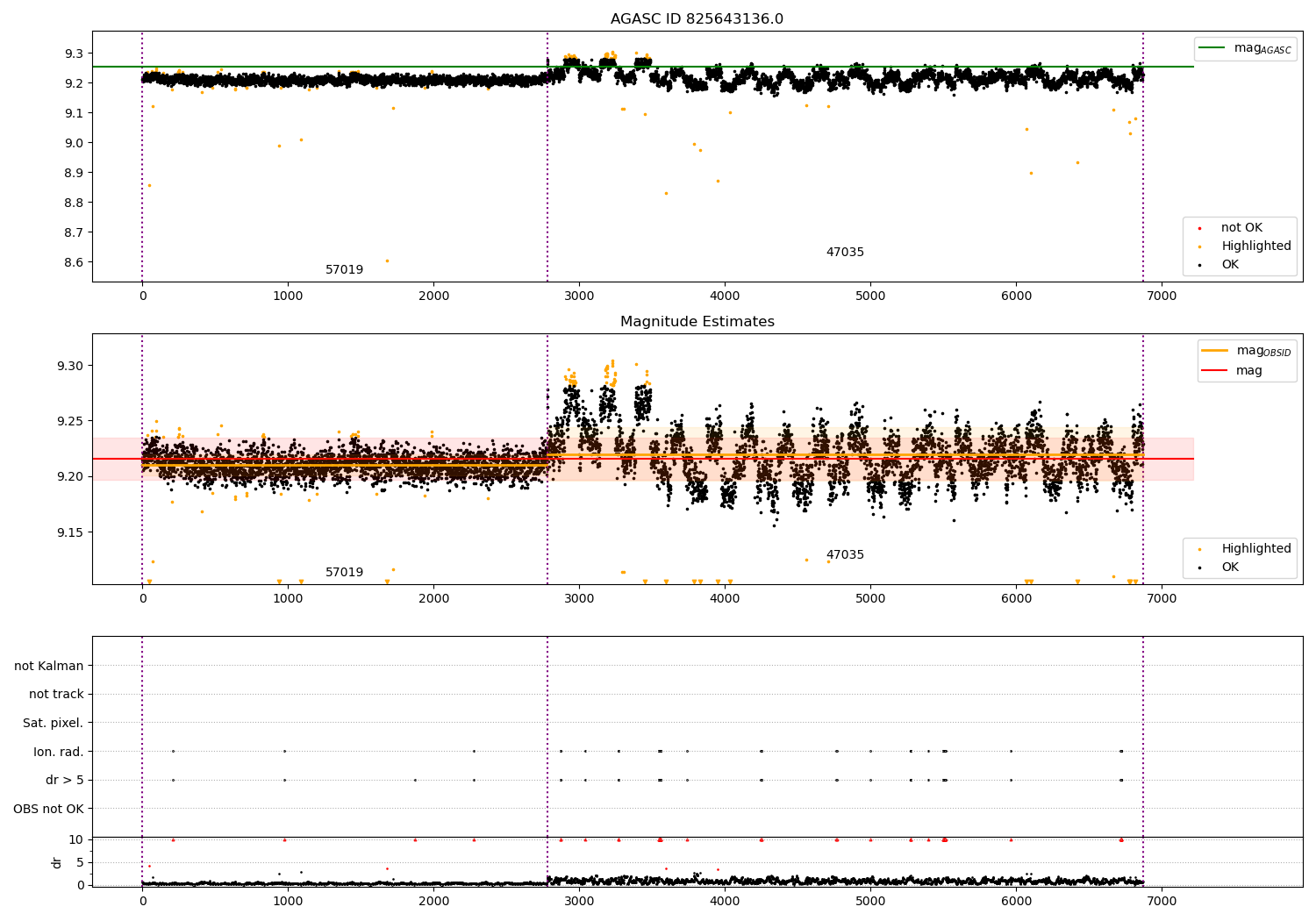Click the 47035 label in middle plot

845,555
